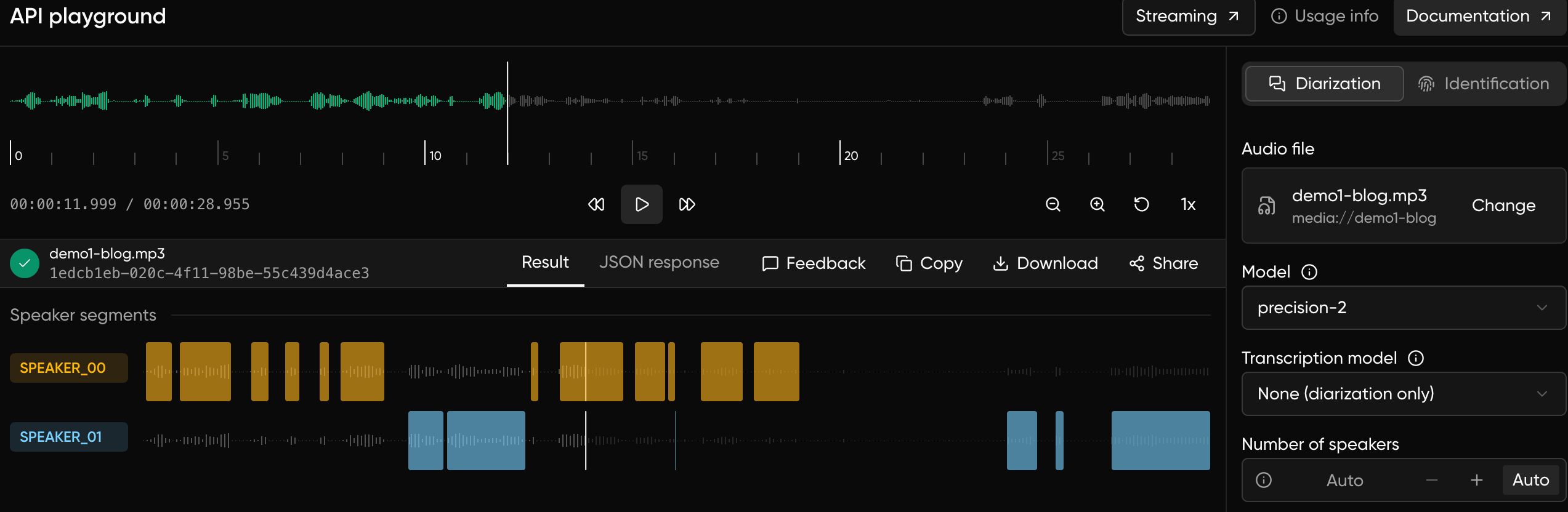The height and width of the screenshot is (512, 1568).
Task: Start audio with the play button
Action: pyautogui.click(x=641, y=204)
